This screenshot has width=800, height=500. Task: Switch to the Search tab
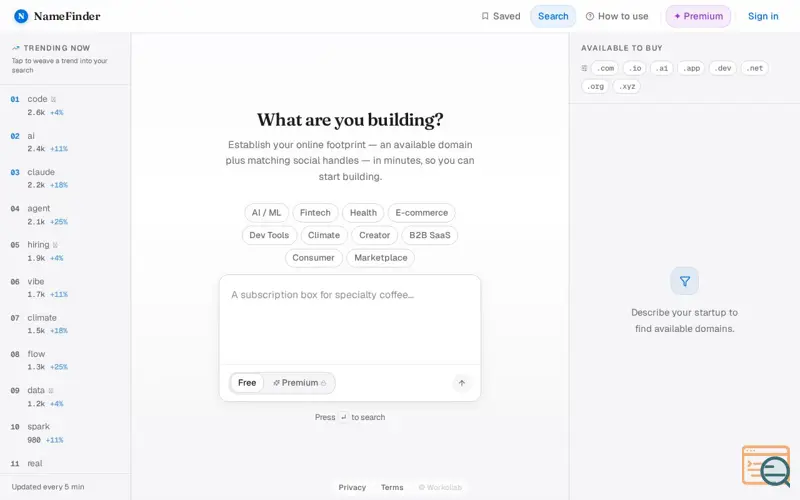553,16
